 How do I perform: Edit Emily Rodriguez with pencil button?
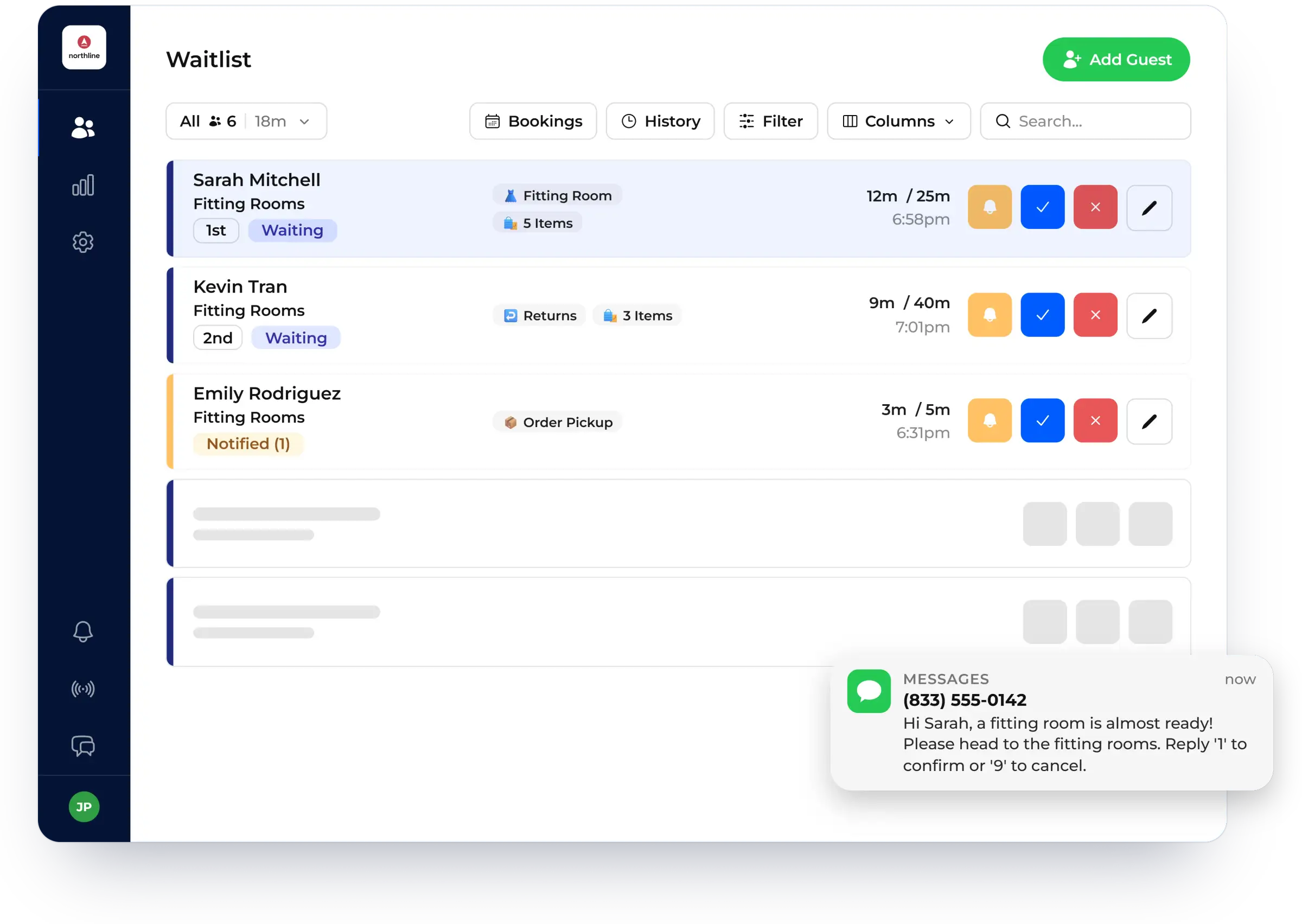(x=1150, y=422)
